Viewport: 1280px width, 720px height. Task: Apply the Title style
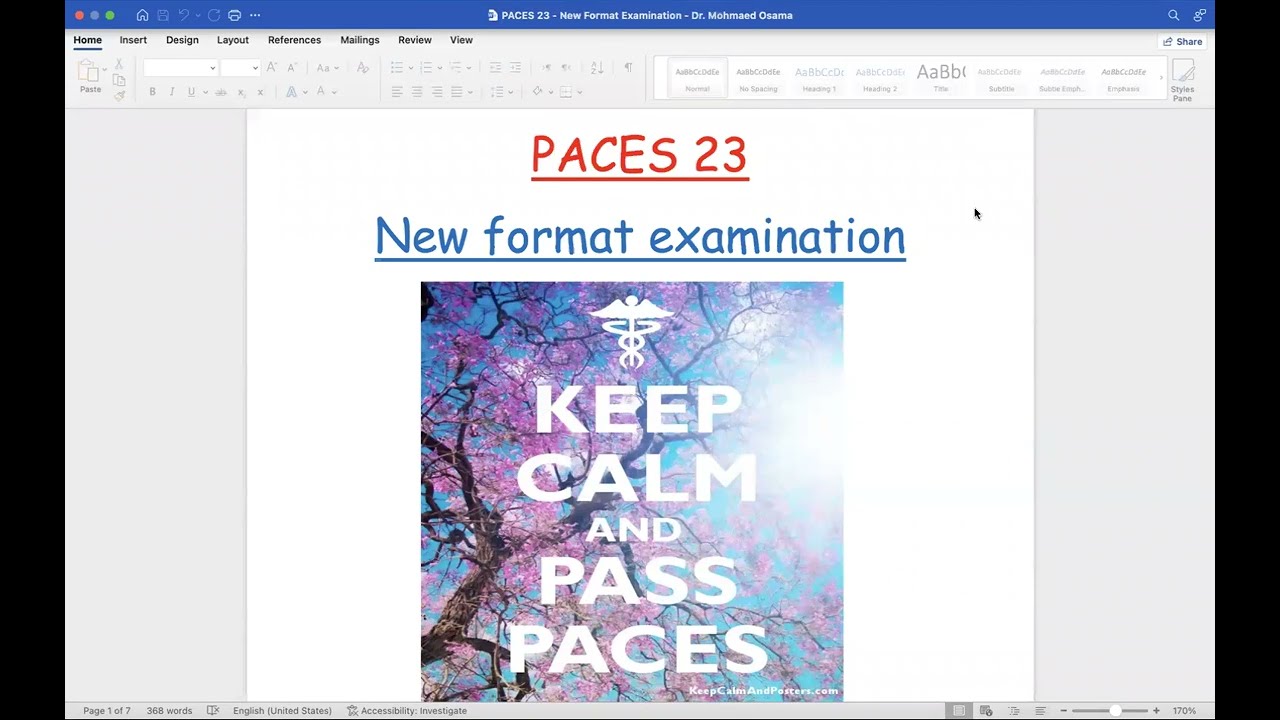tap(941, 78)
